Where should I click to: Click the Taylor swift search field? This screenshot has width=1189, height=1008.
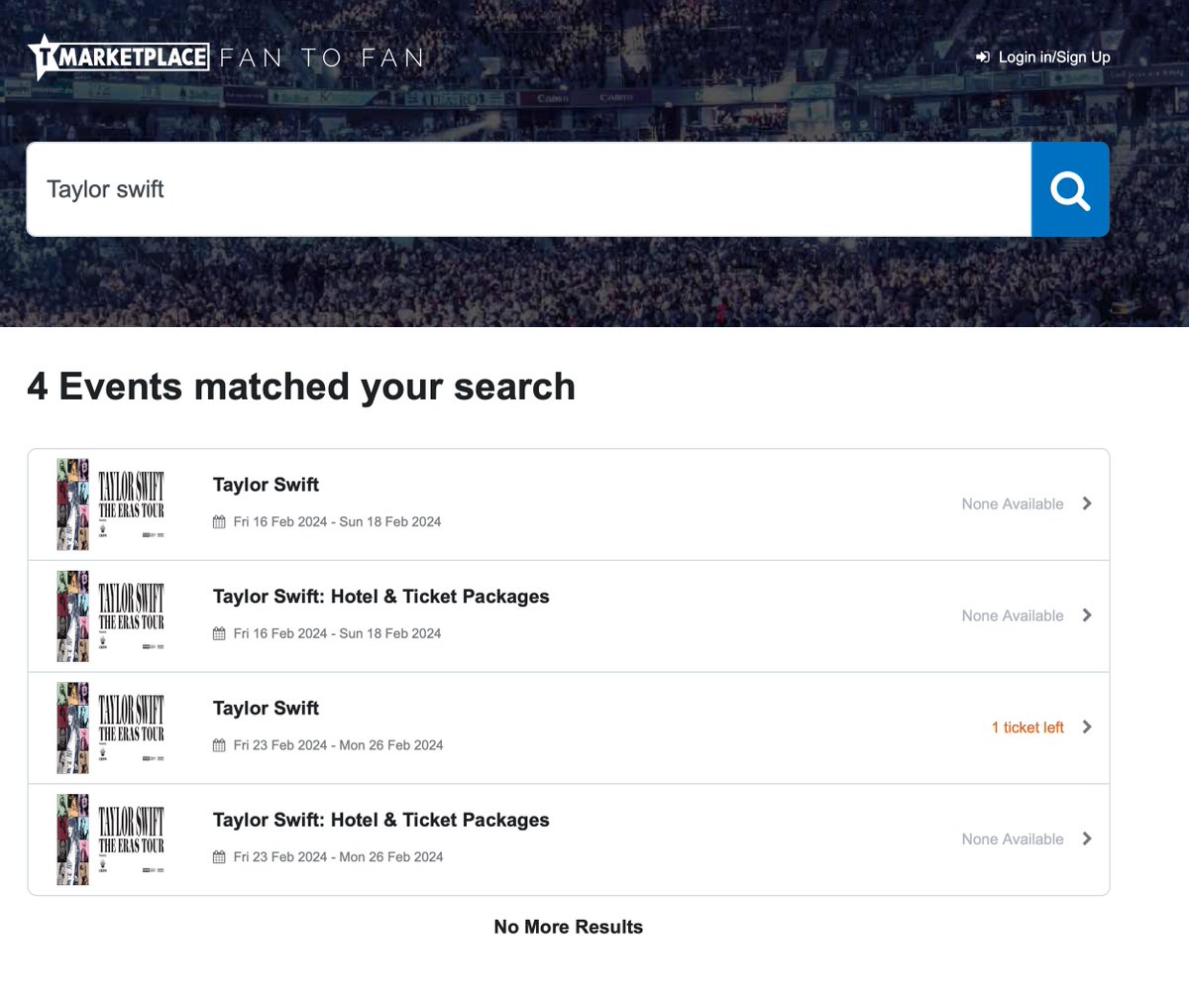point(529,189)
